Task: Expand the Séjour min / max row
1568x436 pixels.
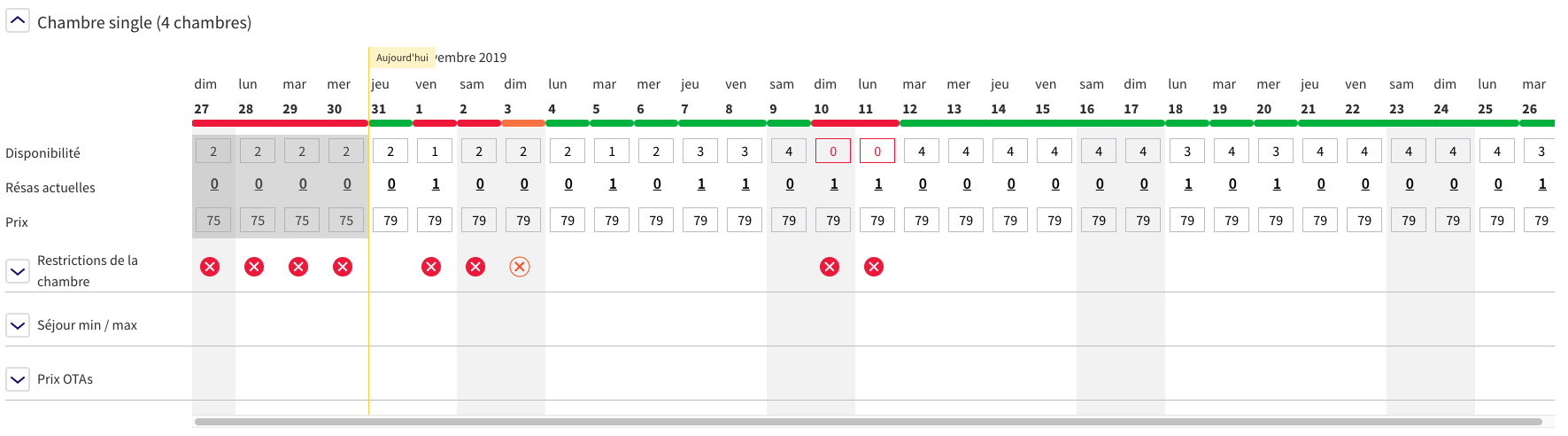Action: point(18,325)
